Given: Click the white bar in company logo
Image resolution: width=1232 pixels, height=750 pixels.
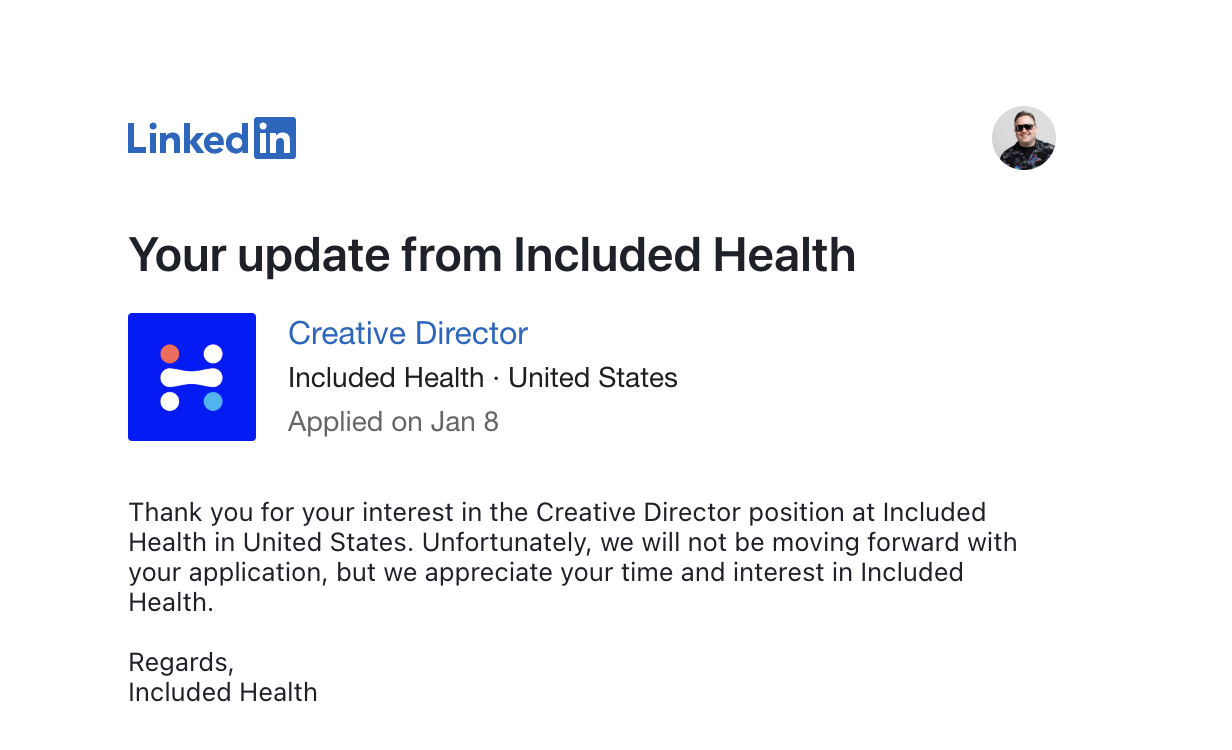Looking at the screenshot, I should pyautogui.click(x=192, y=377).
